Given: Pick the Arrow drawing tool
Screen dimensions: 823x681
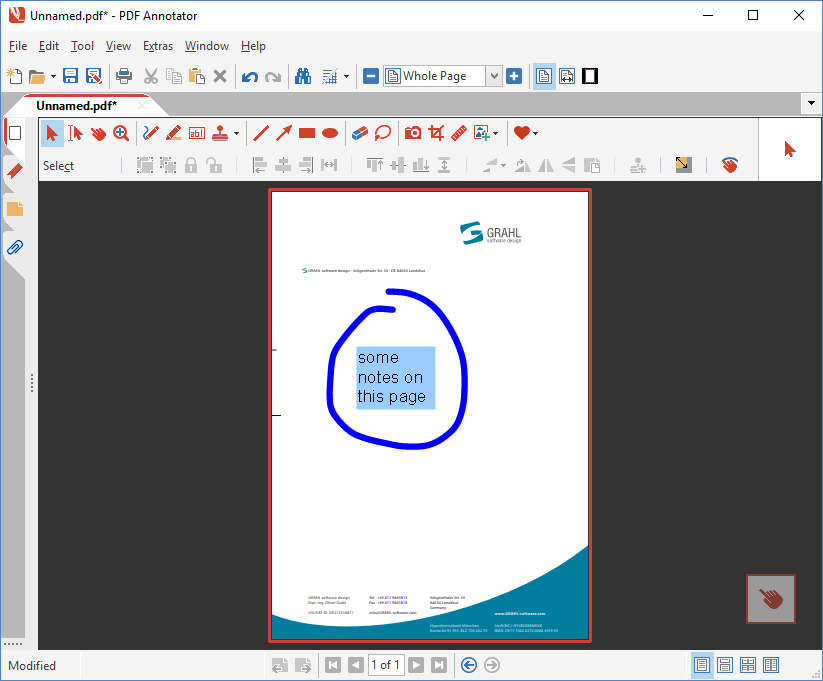Looking at the screenshot, I should pos(284,133).
